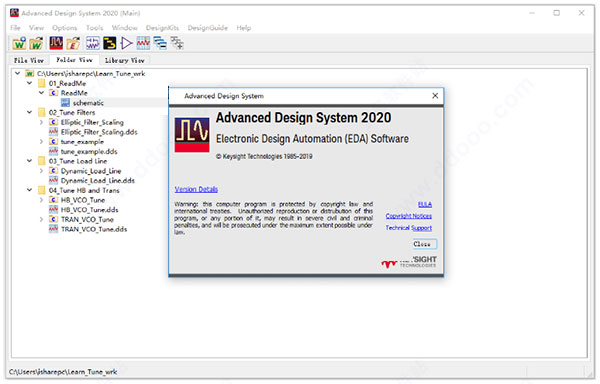Select the 03_Tune Load Line folder name
Viewport: 600px width, 384px height.
tap(78, 161)
